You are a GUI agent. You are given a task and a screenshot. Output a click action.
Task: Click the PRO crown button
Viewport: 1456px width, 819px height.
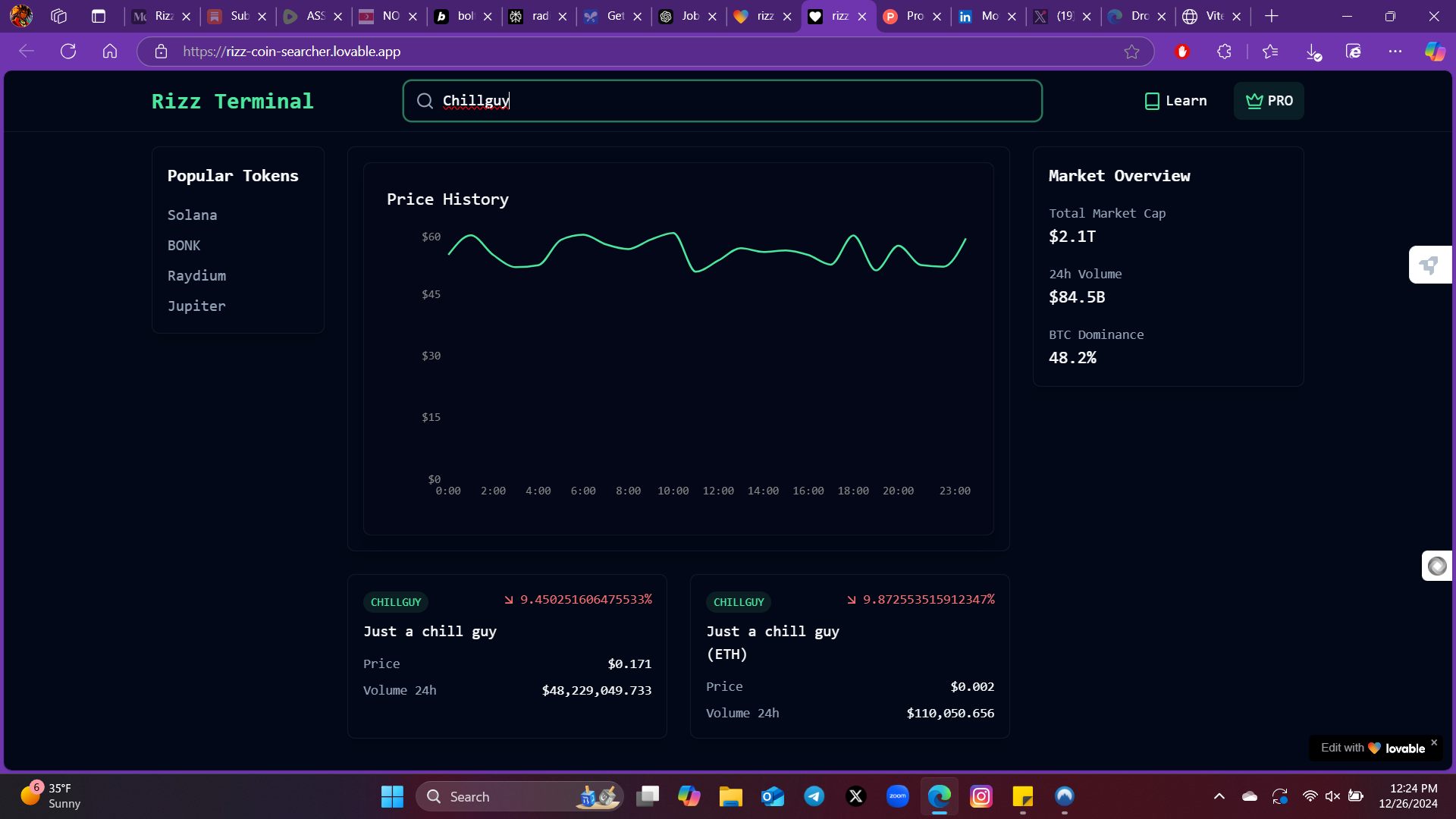click(1269, 101)
